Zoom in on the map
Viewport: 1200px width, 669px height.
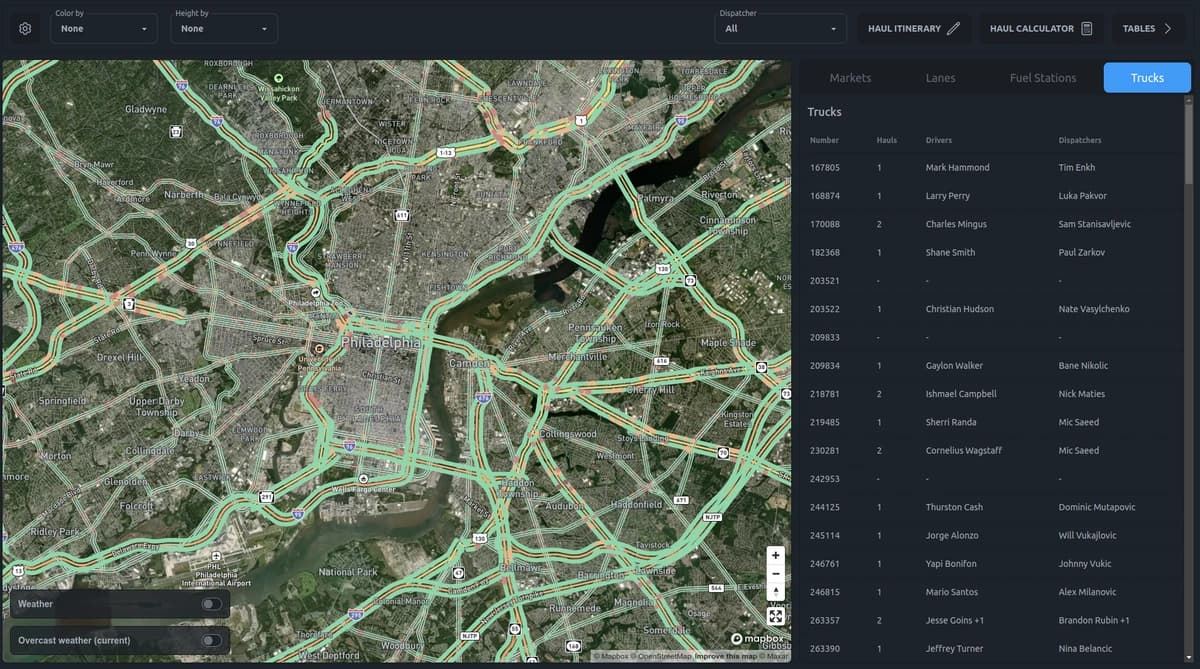776,555
